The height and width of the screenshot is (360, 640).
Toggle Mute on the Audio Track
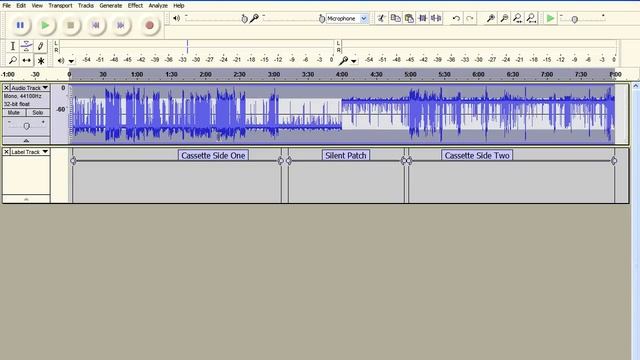coord(14,113)
